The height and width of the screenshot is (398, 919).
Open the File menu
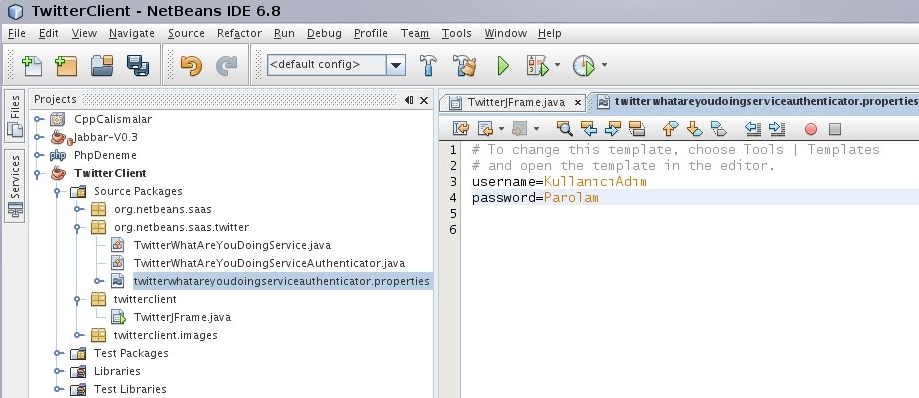point(16,33)
